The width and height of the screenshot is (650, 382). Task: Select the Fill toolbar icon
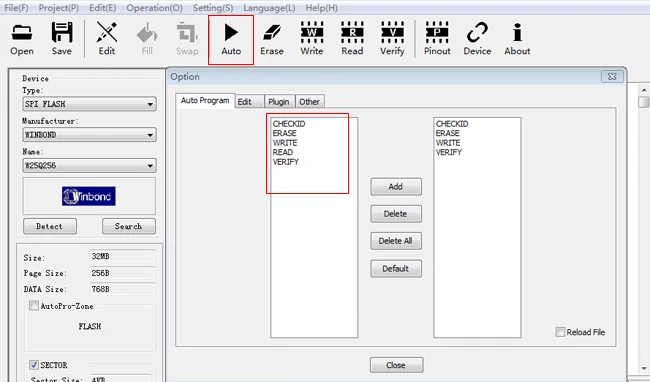[x=147, y=39]
